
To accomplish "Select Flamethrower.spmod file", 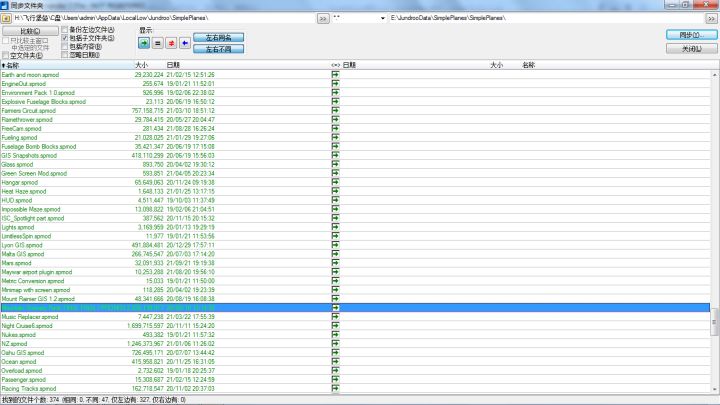I will (27, 119).
